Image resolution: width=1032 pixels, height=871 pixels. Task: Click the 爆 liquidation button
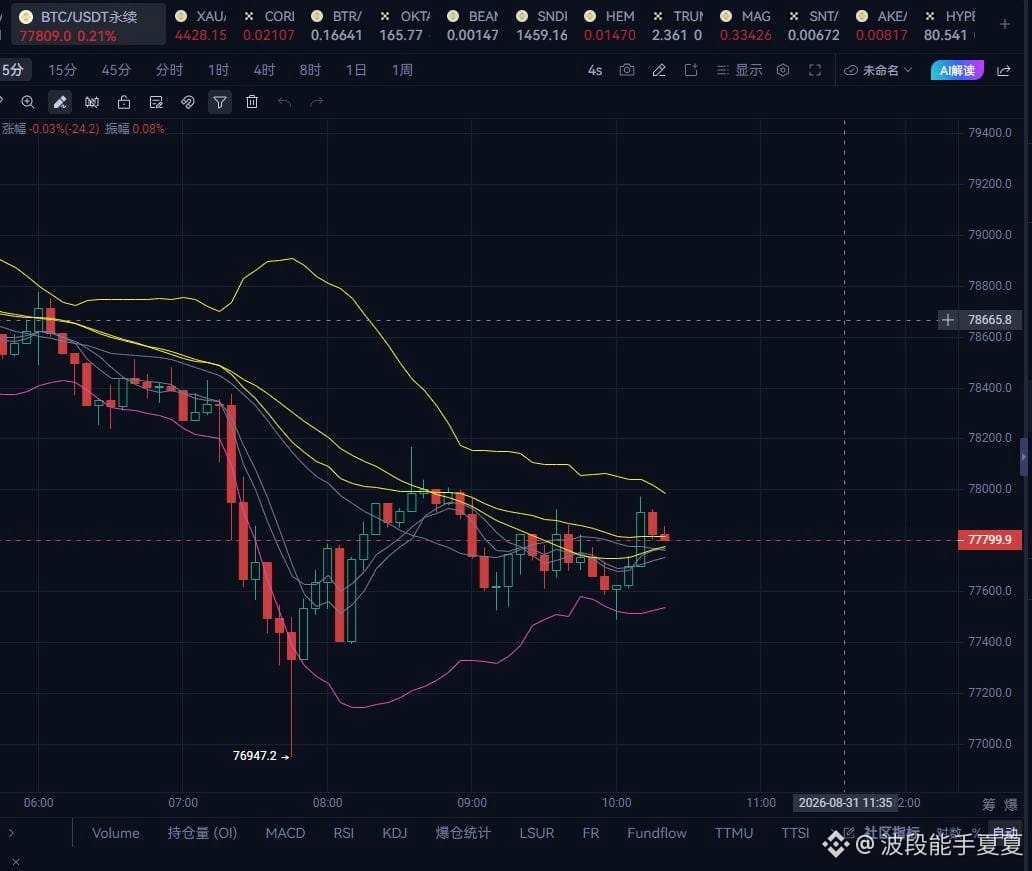[1010, 804]
